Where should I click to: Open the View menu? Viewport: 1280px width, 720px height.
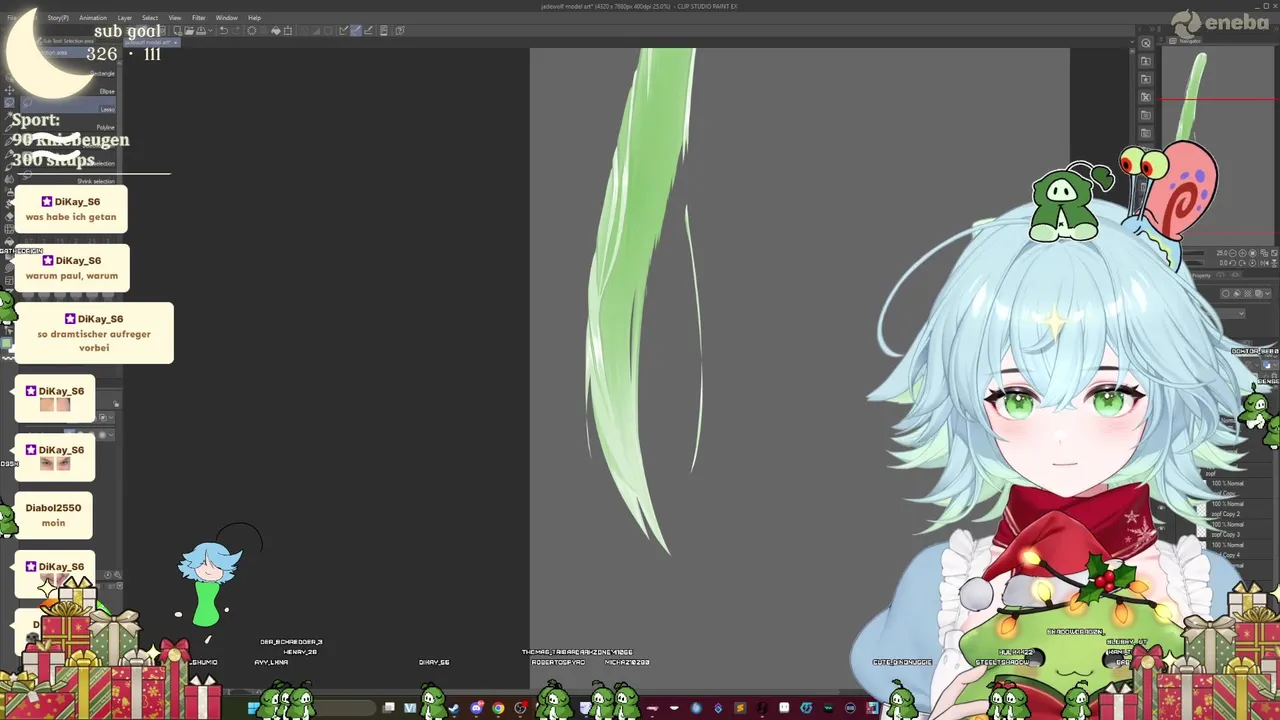pyautogui.click(x=175, y=17)
